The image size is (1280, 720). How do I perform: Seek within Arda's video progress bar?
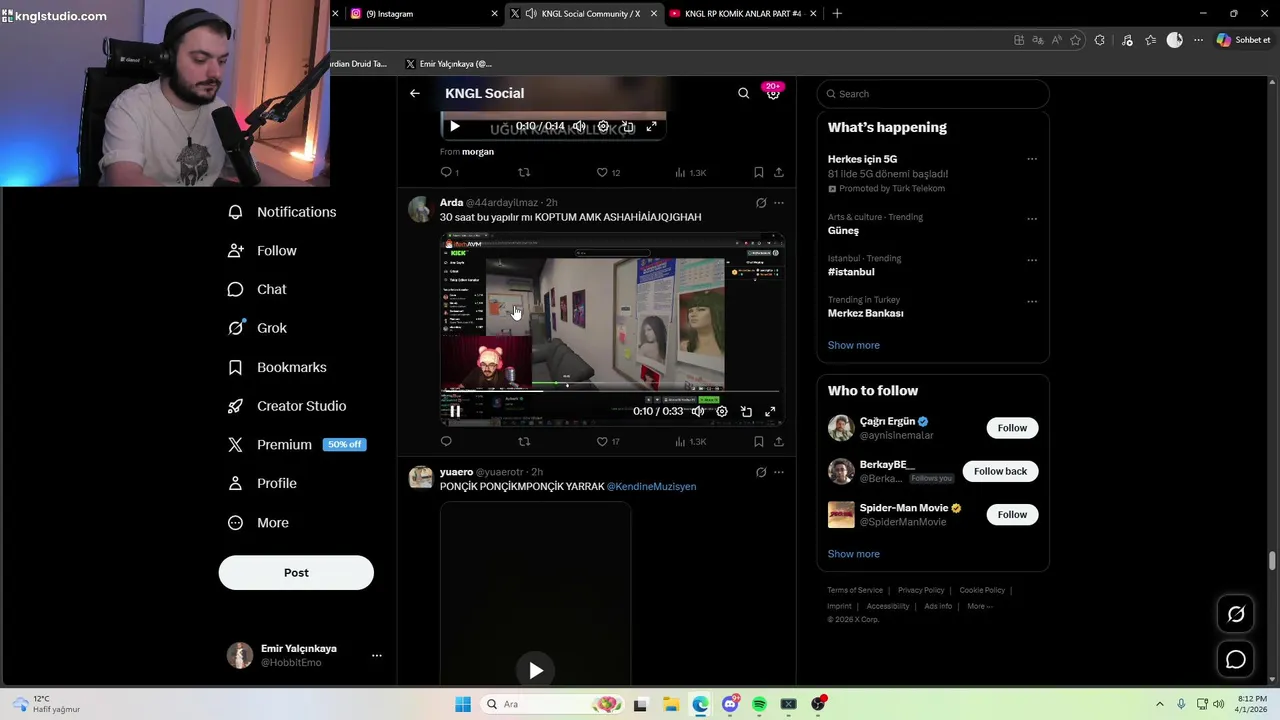pyautogui.click(x=612, y=391)
